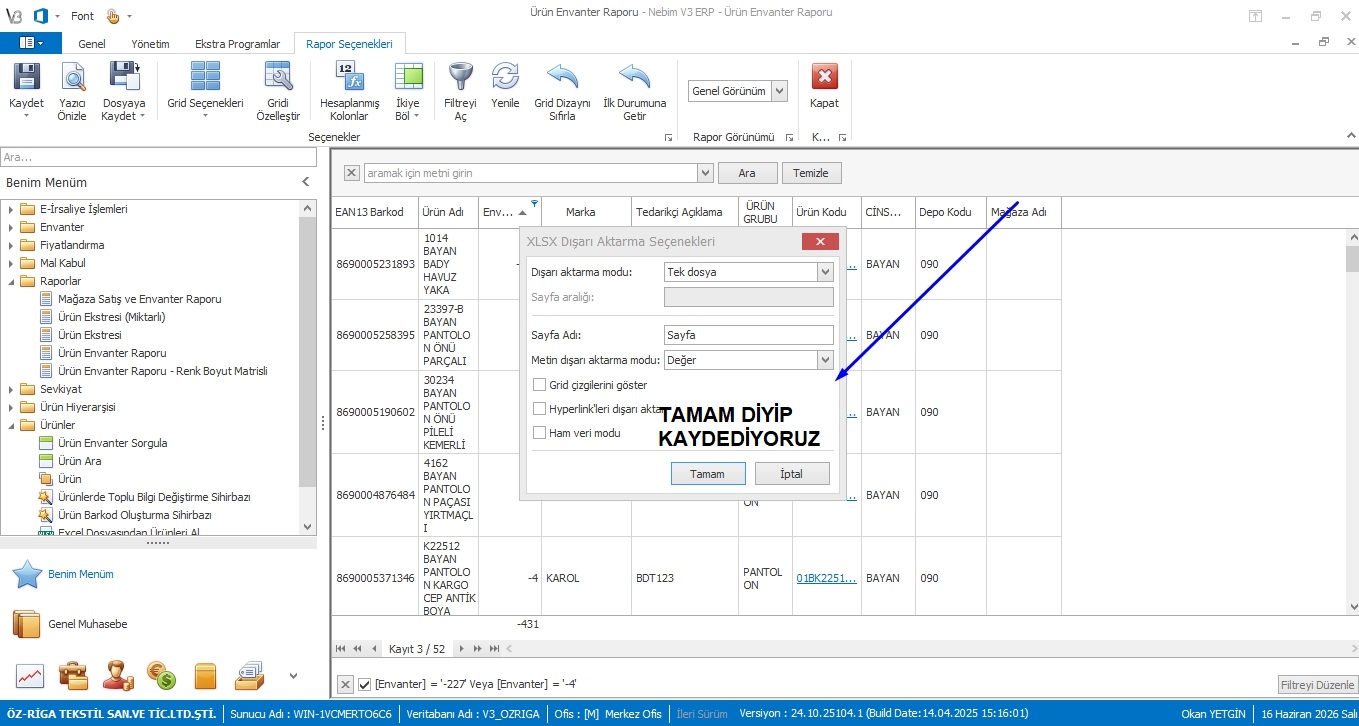Expand more module icons chevron
The image size is (1359, 726).
pyautogui.click(x=293, y=677)
